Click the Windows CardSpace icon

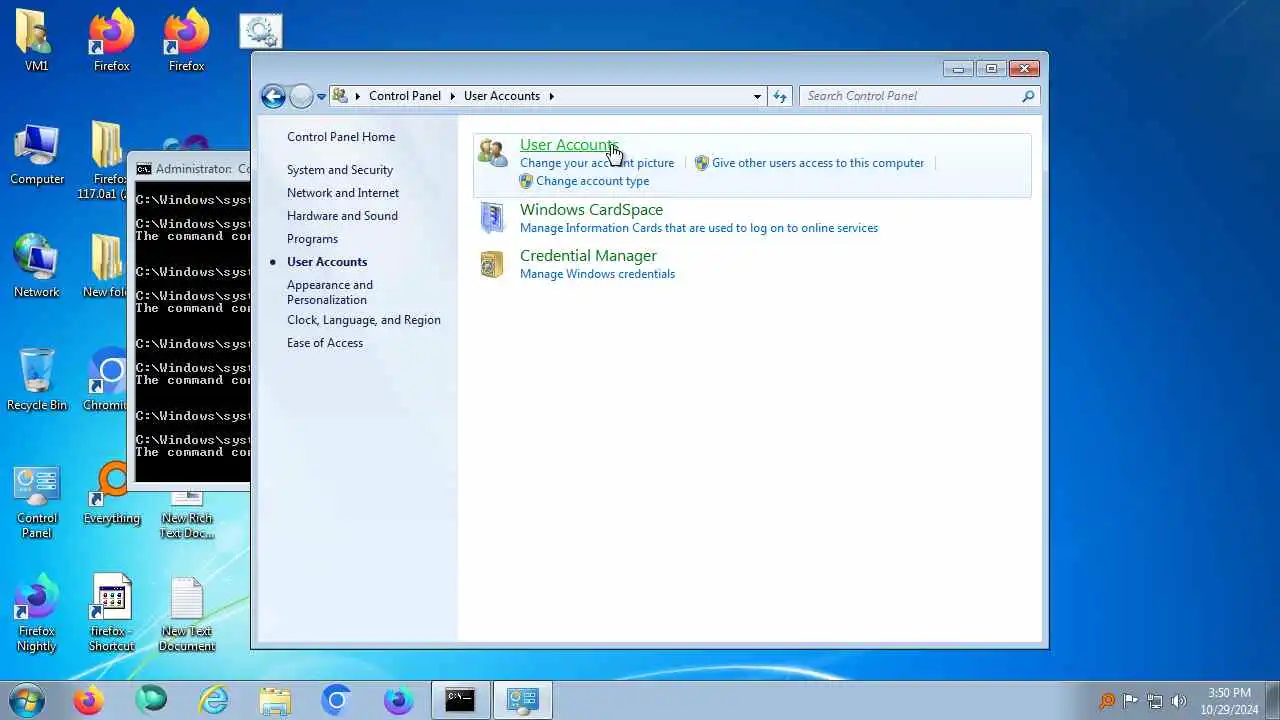pos(492,217)
